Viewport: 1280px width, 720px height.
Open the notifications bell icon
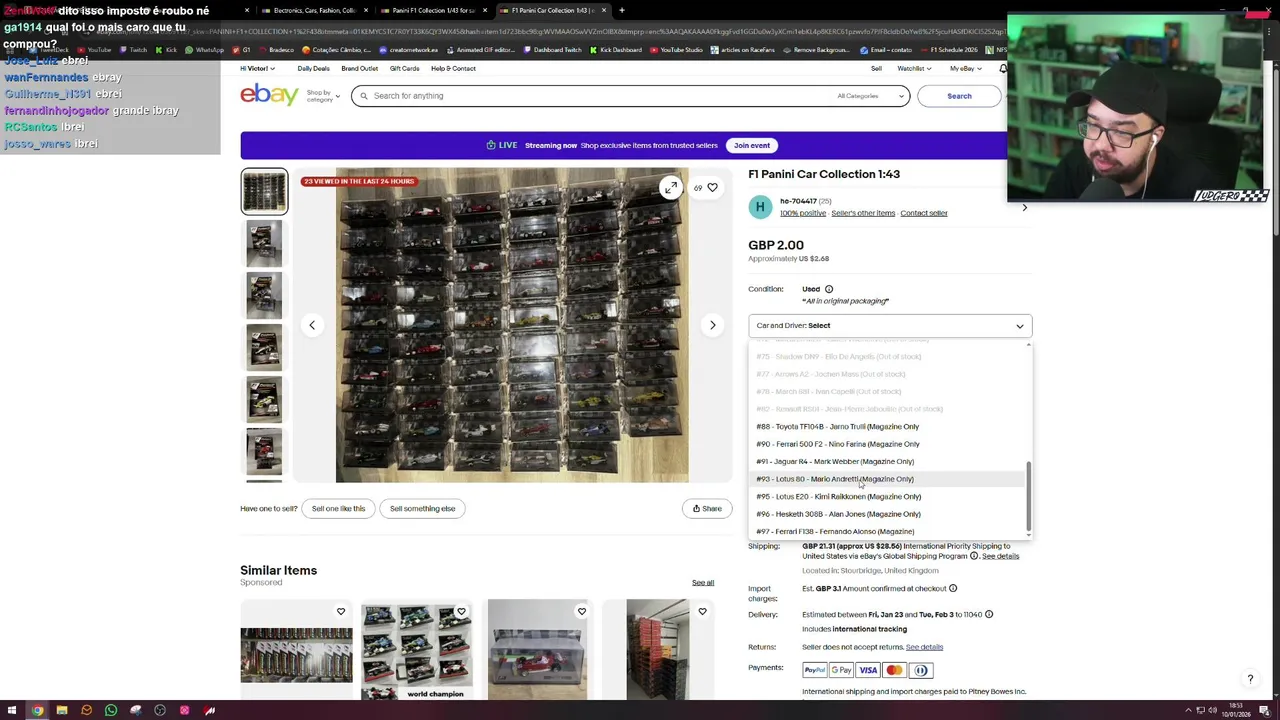(x=1003, y=68)
